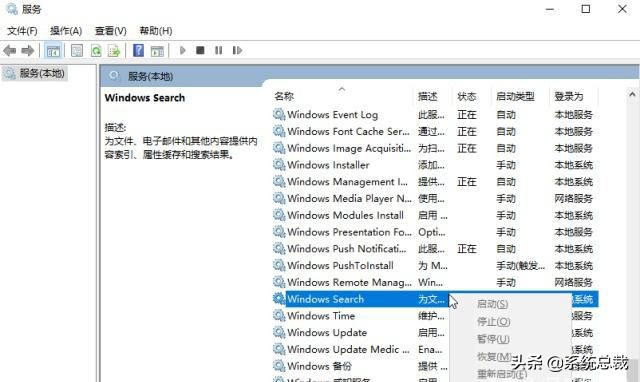Choose 暂停(U) in the context menu
This screenshot has height=382, width=640.
click(493, 339)
